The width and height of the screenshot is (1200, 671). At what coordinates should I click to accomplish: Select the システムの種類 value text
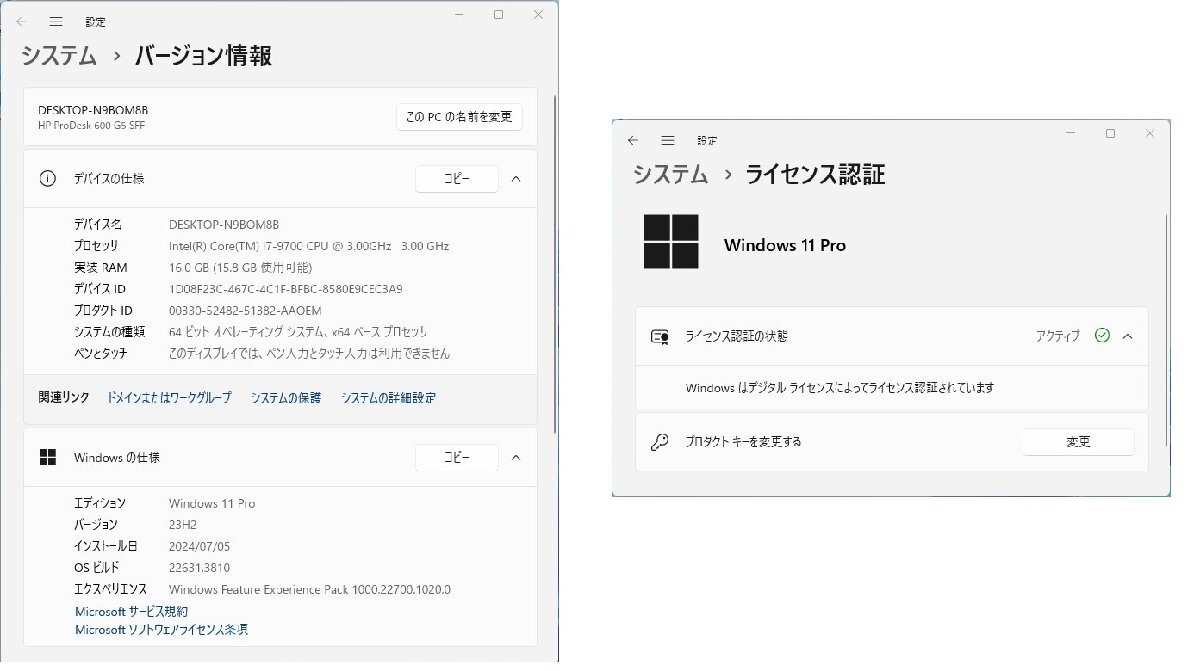(298, 332)
